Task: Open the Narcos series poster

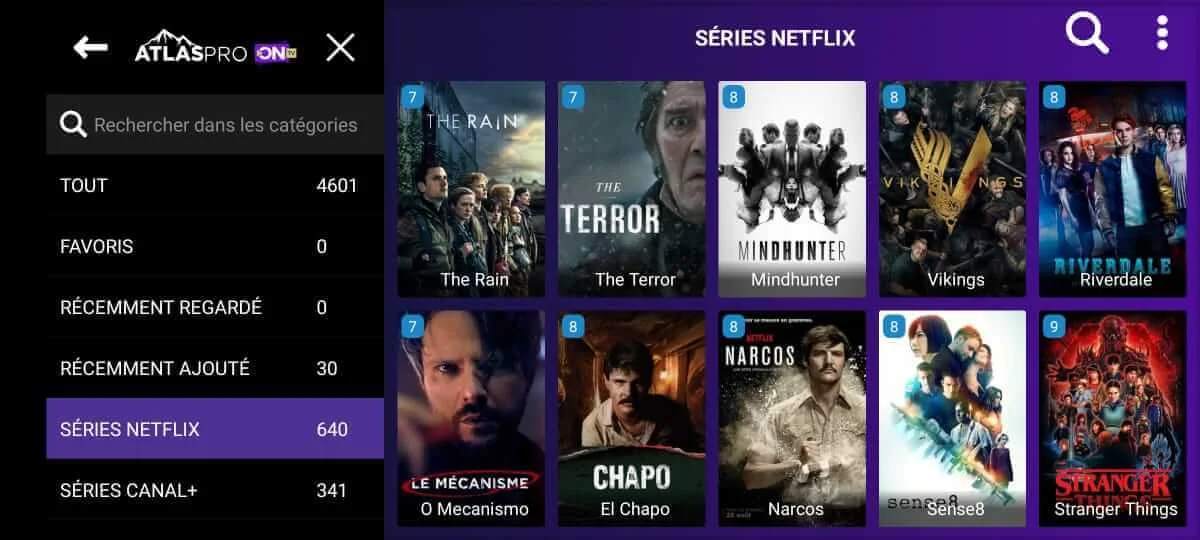Action: pos(792,418)
